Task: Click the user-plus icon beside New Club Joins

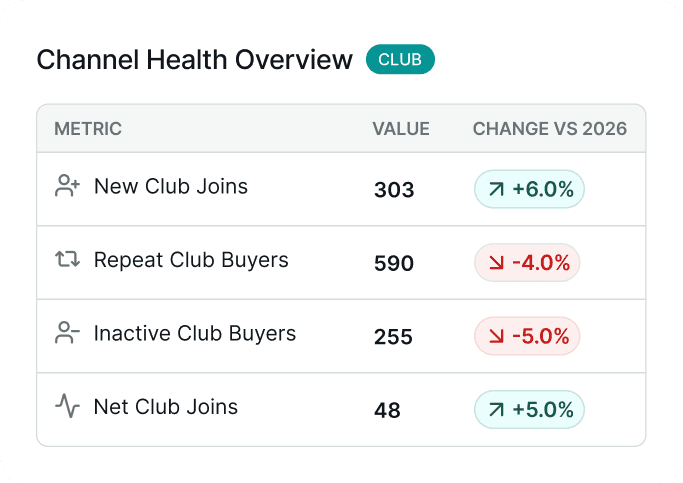Action: (x=68, y=186)
